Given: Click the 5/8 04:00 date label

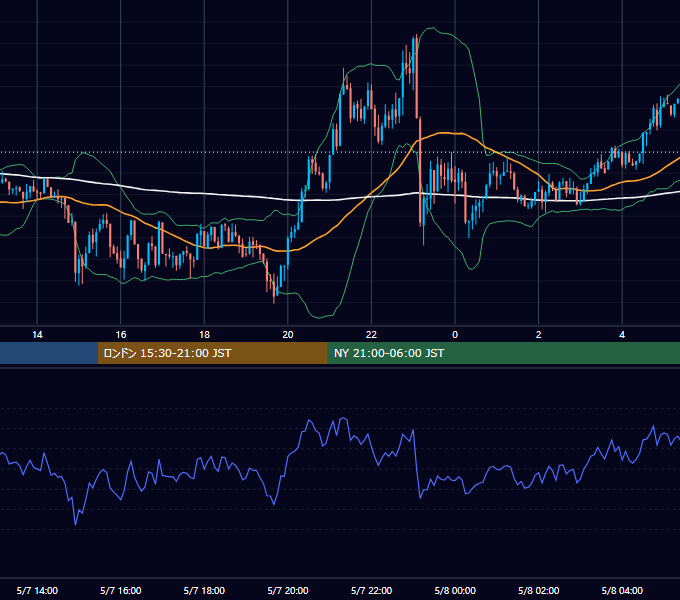Looking at the screenshot, I should click(x=622, y=590).
